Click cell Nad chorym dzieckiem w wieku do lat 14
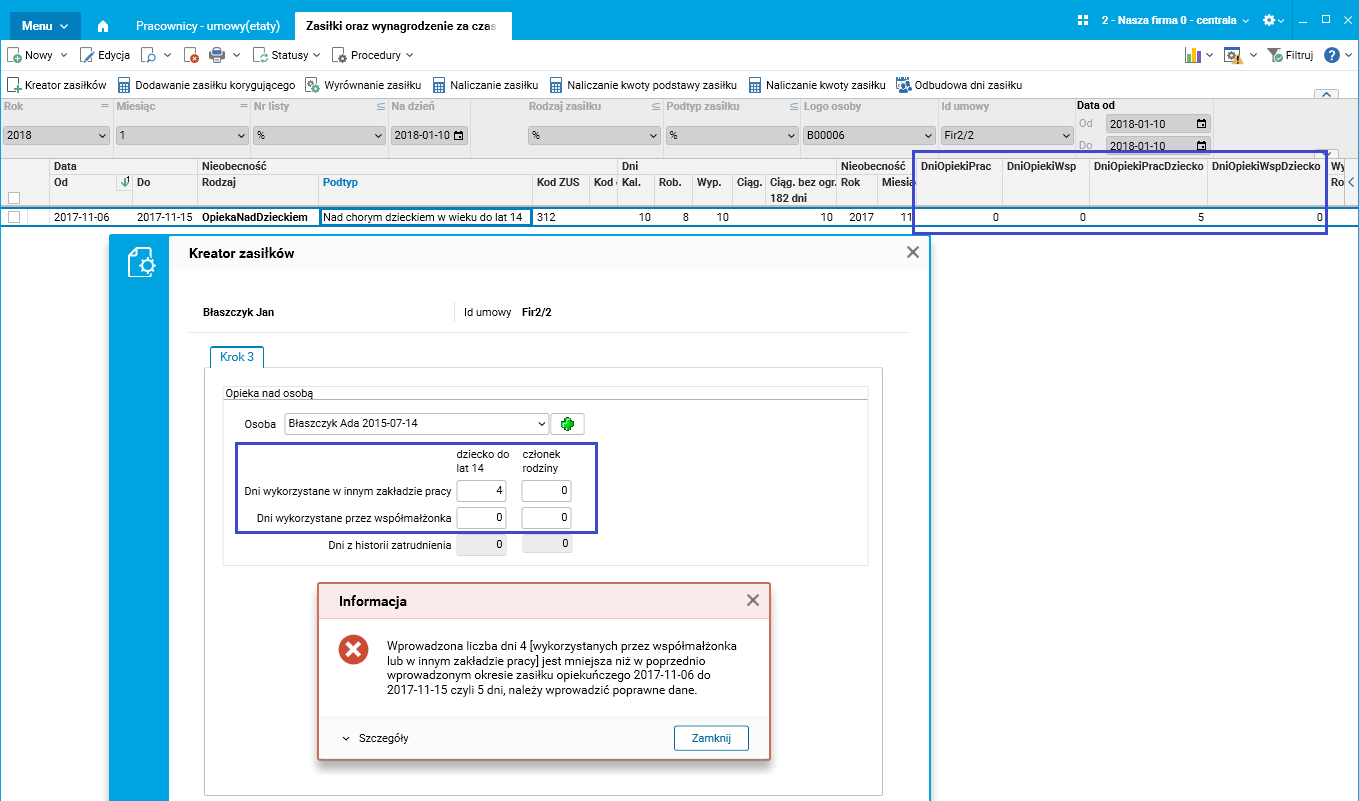 tap(425, 217)
